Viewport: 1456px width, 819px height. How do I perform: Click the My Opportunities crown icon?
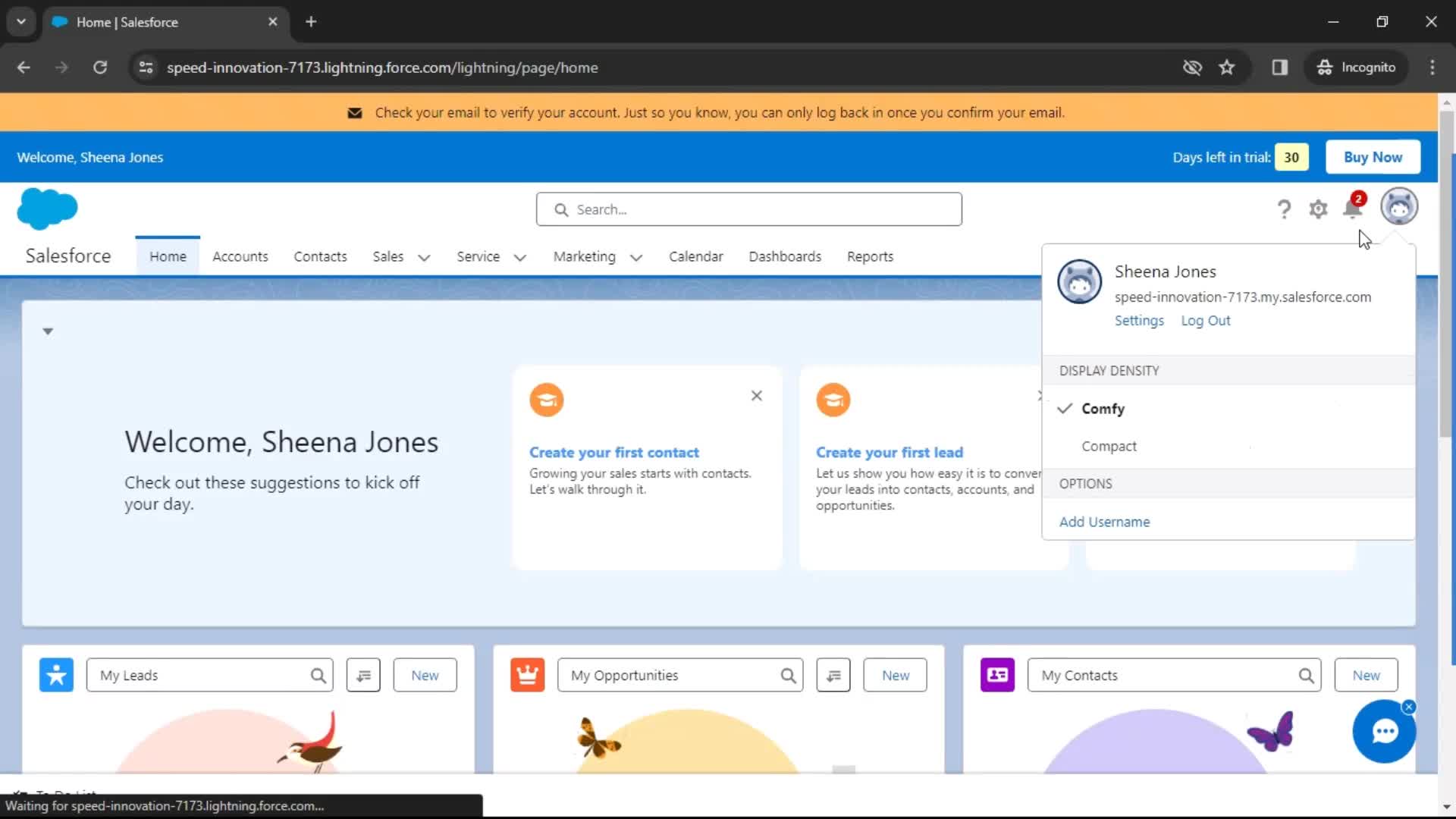(x=527, y=675)
